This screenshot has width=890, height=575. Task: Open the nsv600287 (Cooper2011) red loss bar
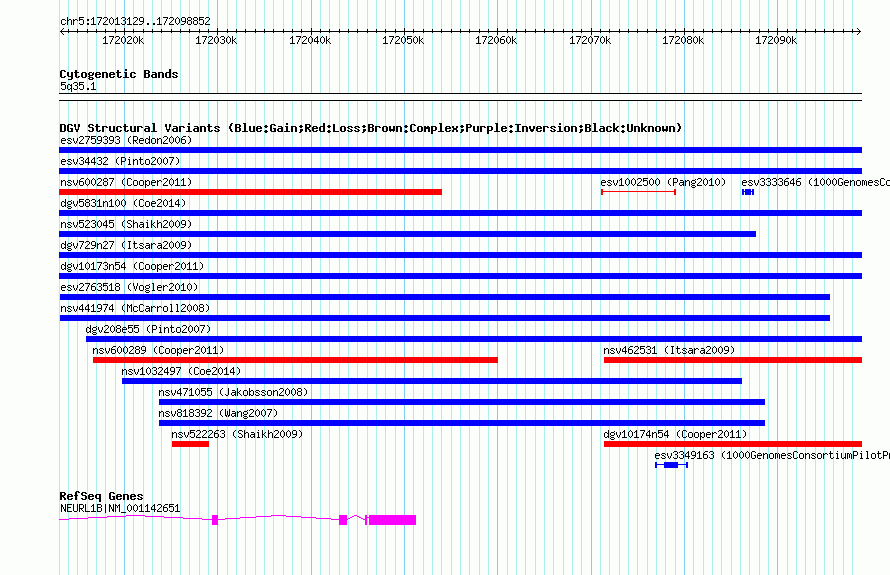250,192
